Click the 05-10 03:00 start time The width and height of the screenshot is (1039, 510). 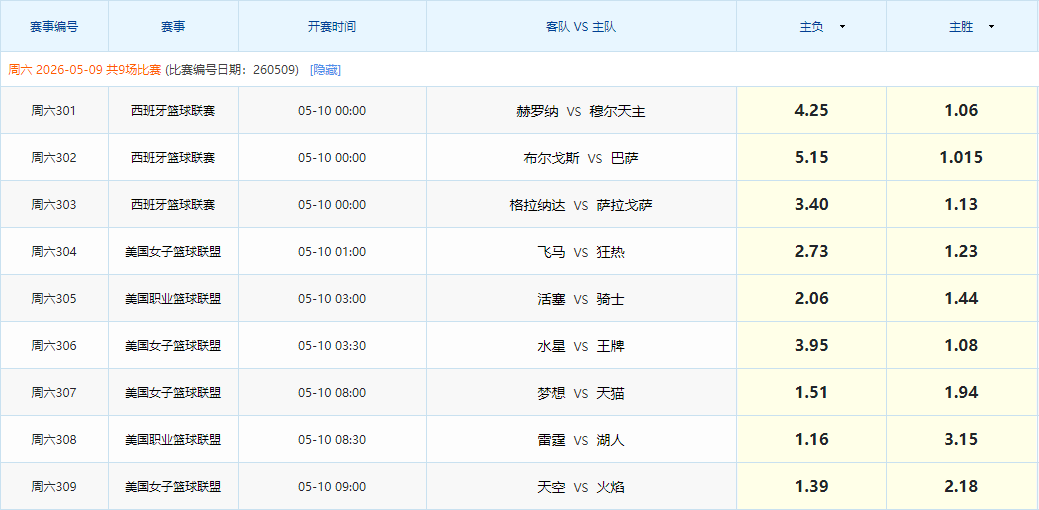pyautogui.click(x=332, y=299)
